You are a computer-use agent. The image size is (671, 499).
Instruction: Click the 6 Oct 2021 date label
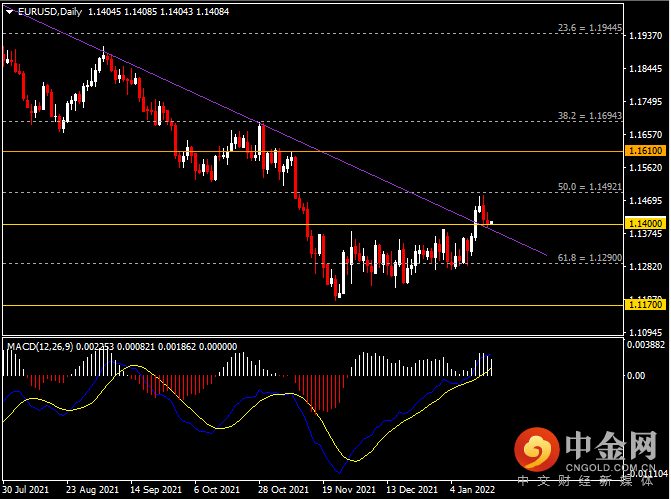pyautogui.click(x=217, y=489)
